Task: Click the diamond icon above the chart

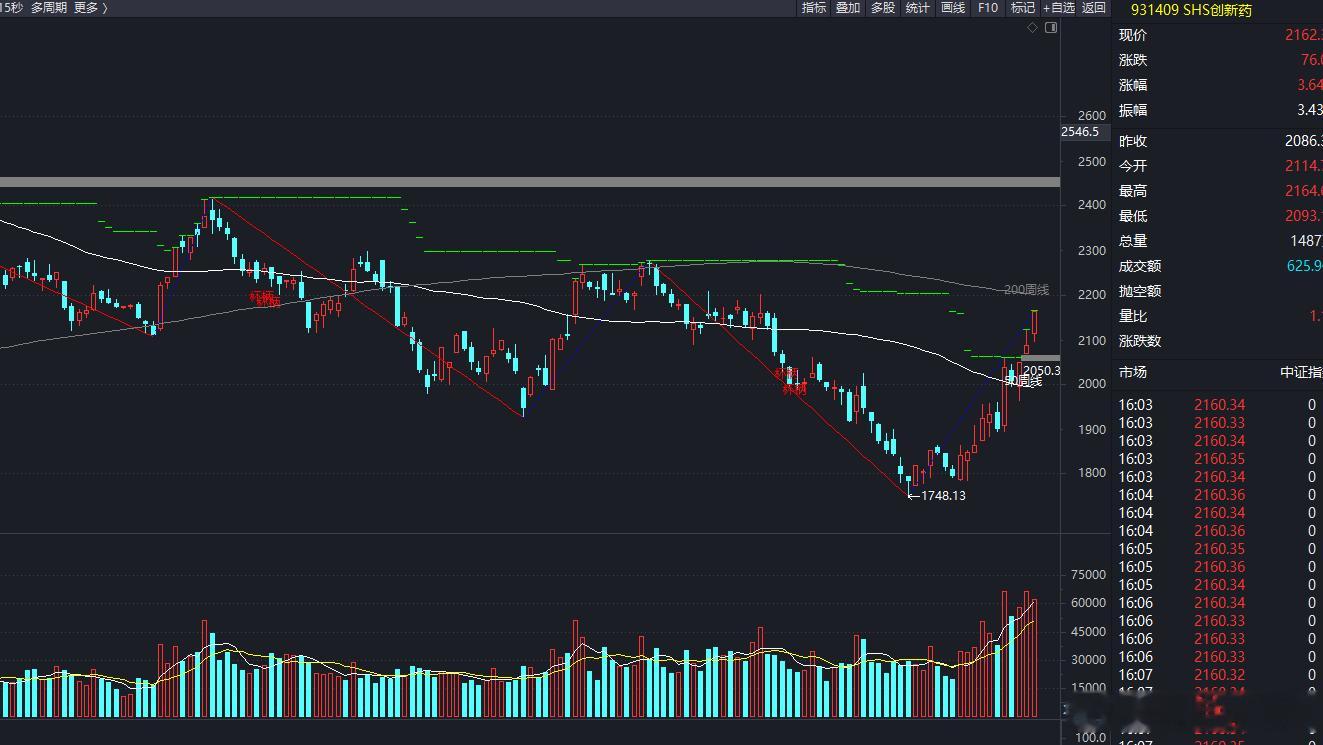Action: 1033,28
